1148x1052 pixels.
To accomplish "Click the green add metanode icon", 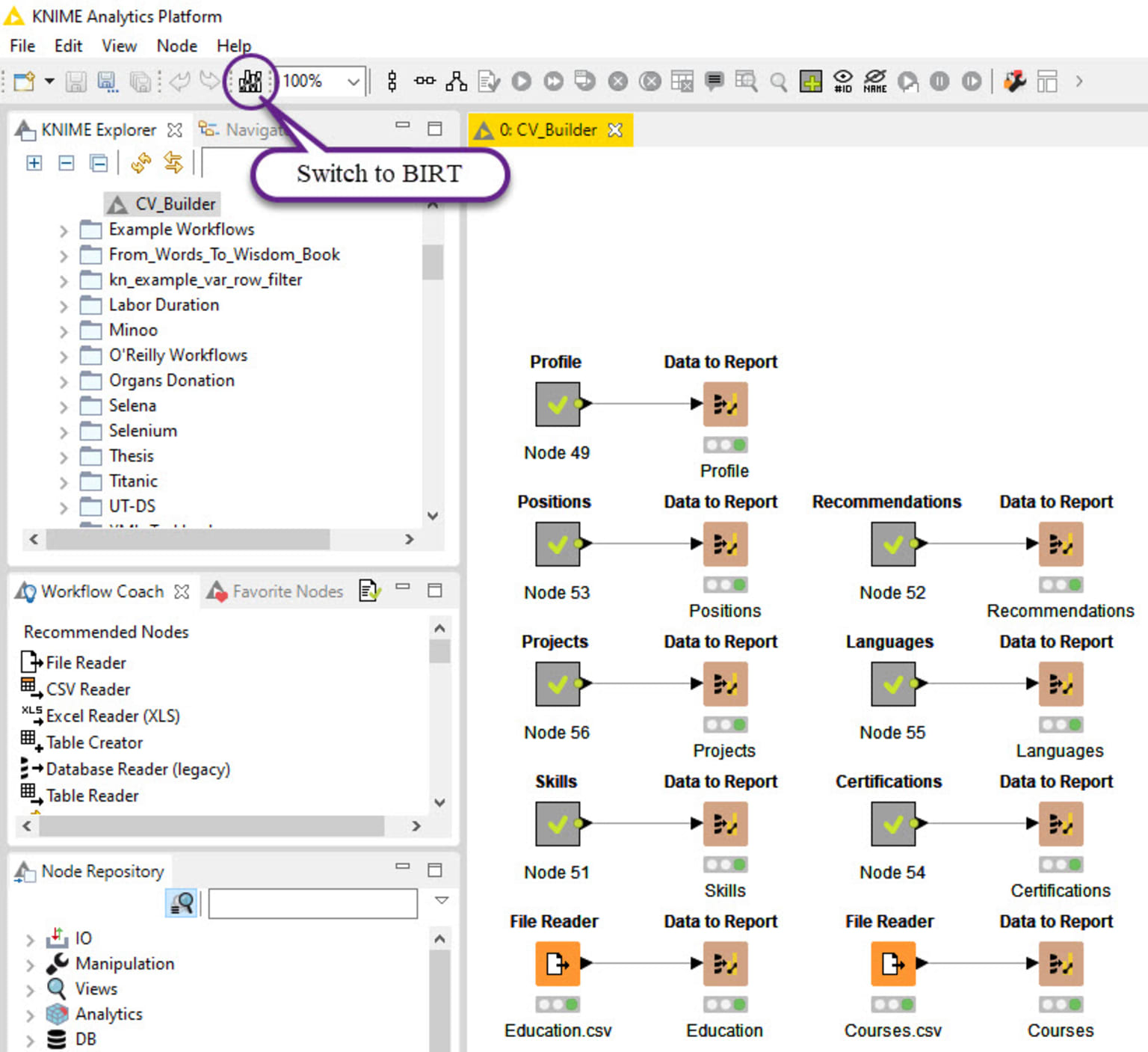I will pyautogui.click(x=811, y=81).
